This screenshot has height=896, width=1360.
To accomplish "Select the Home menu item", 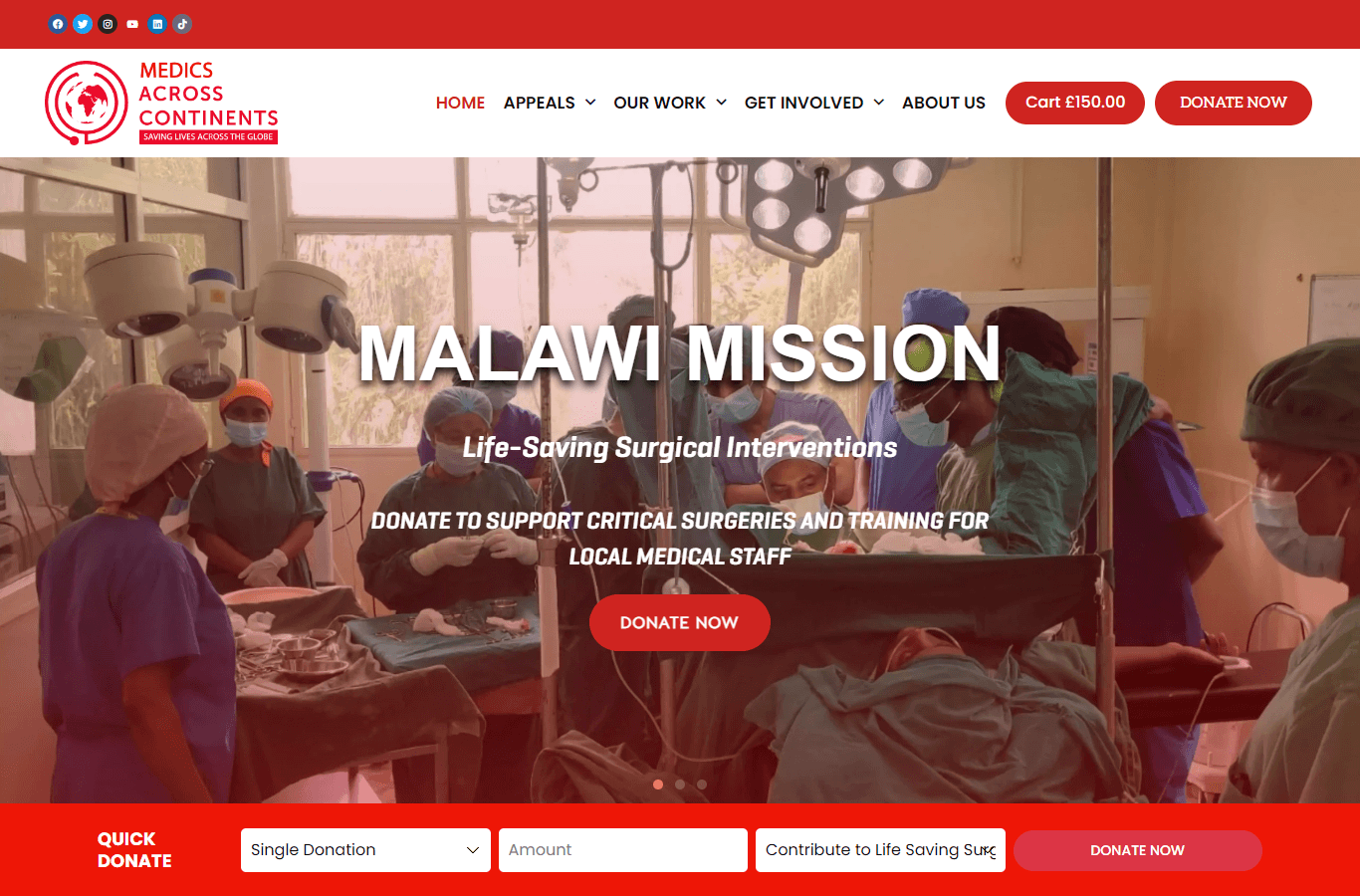I will point(460,103).
